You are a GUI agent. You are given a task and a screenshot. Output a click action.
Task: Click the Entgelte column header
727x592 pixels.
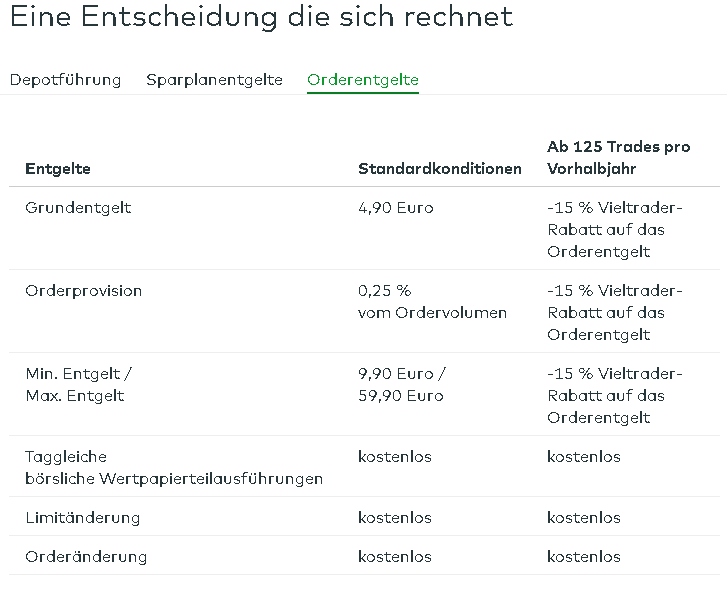point(58,168)
